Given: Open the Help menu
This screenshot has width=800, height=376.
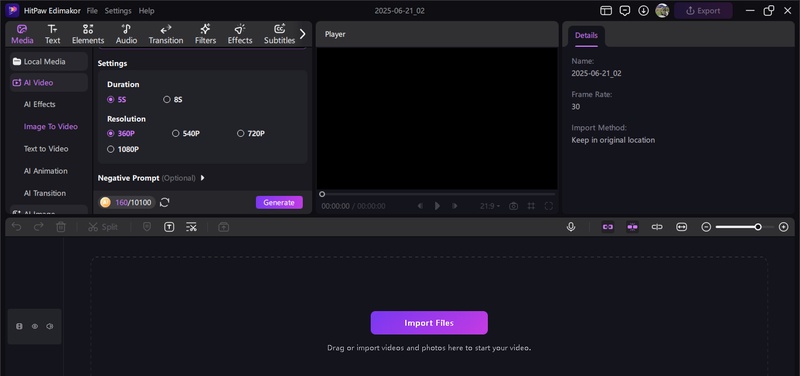Looking at the screenshot, I should coord(146,11).
